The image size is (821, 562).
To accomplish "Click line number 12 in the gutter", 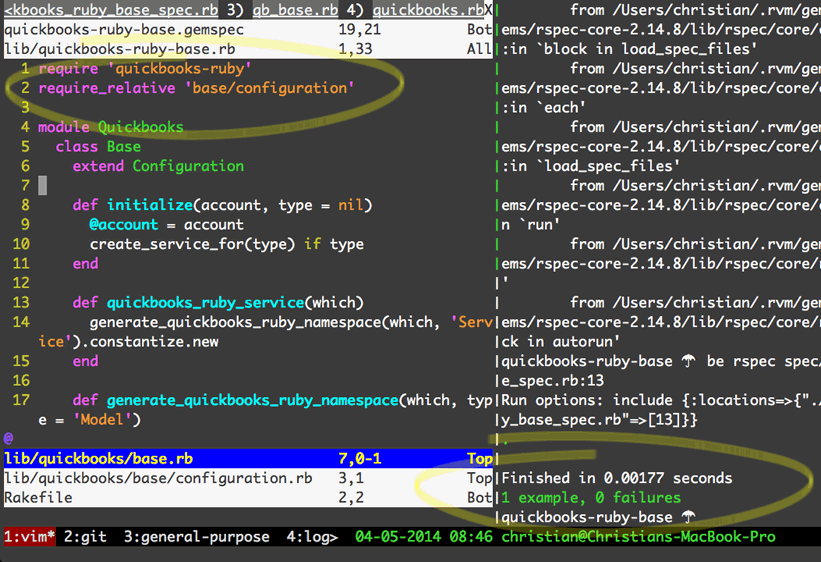I will 21,283.
